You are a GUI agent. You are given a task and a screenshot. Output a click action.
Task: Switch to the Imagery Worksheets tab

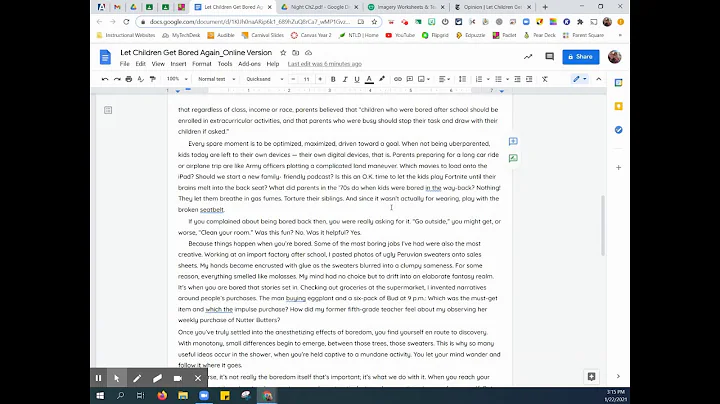405,7
